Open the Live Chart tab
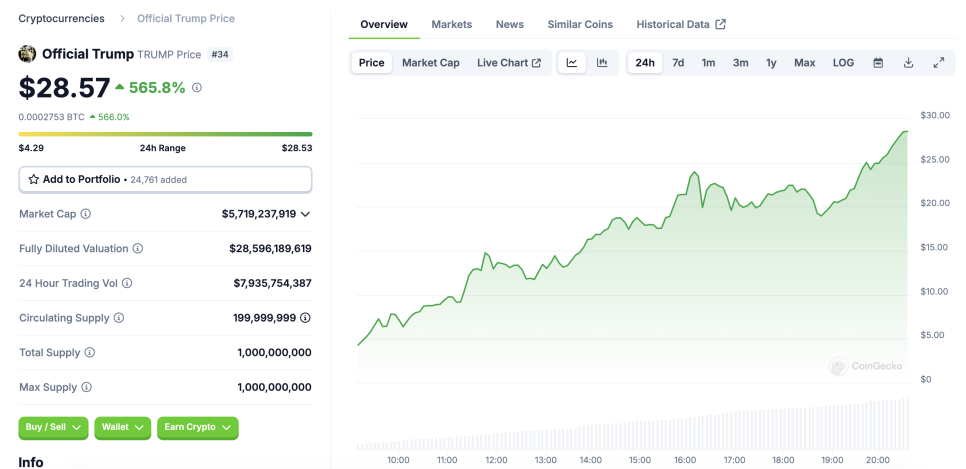966x469 pixels. [509, 63]
